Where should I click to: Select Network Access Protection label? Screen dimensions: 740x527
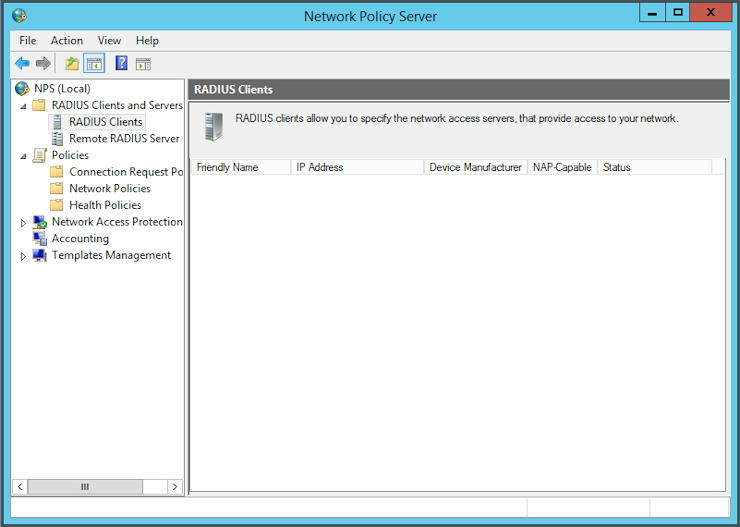click(117, 221)
